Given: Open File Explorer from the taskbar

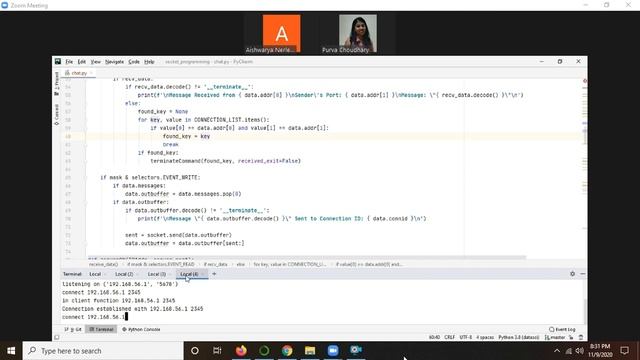Looking at the screenshot, I should point(310,351).
